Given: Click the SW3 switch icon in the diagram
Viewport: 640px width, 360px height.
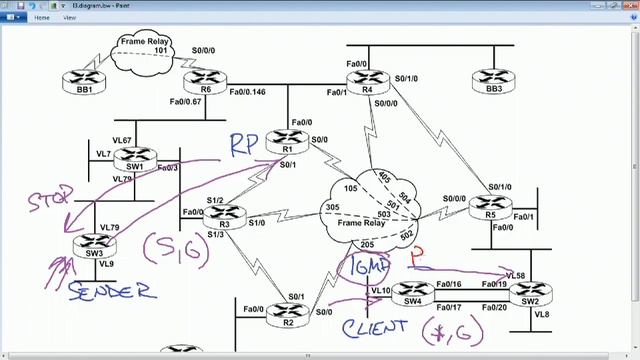Looking at the screenshot, I should [x=95, y=246].
